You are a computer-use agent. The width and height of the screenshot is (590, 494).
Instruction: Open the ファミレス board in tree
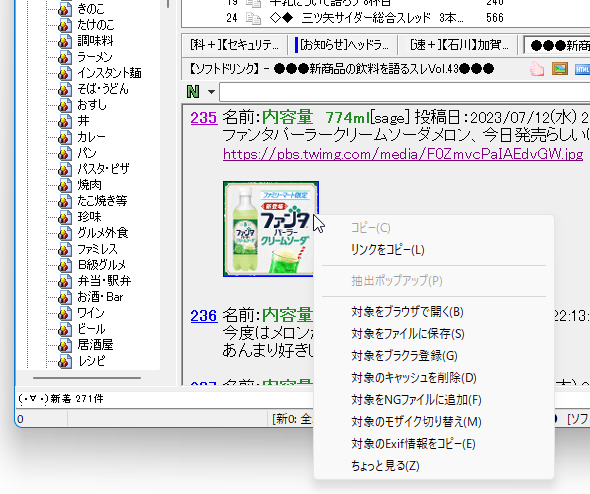tap(97, 249)
